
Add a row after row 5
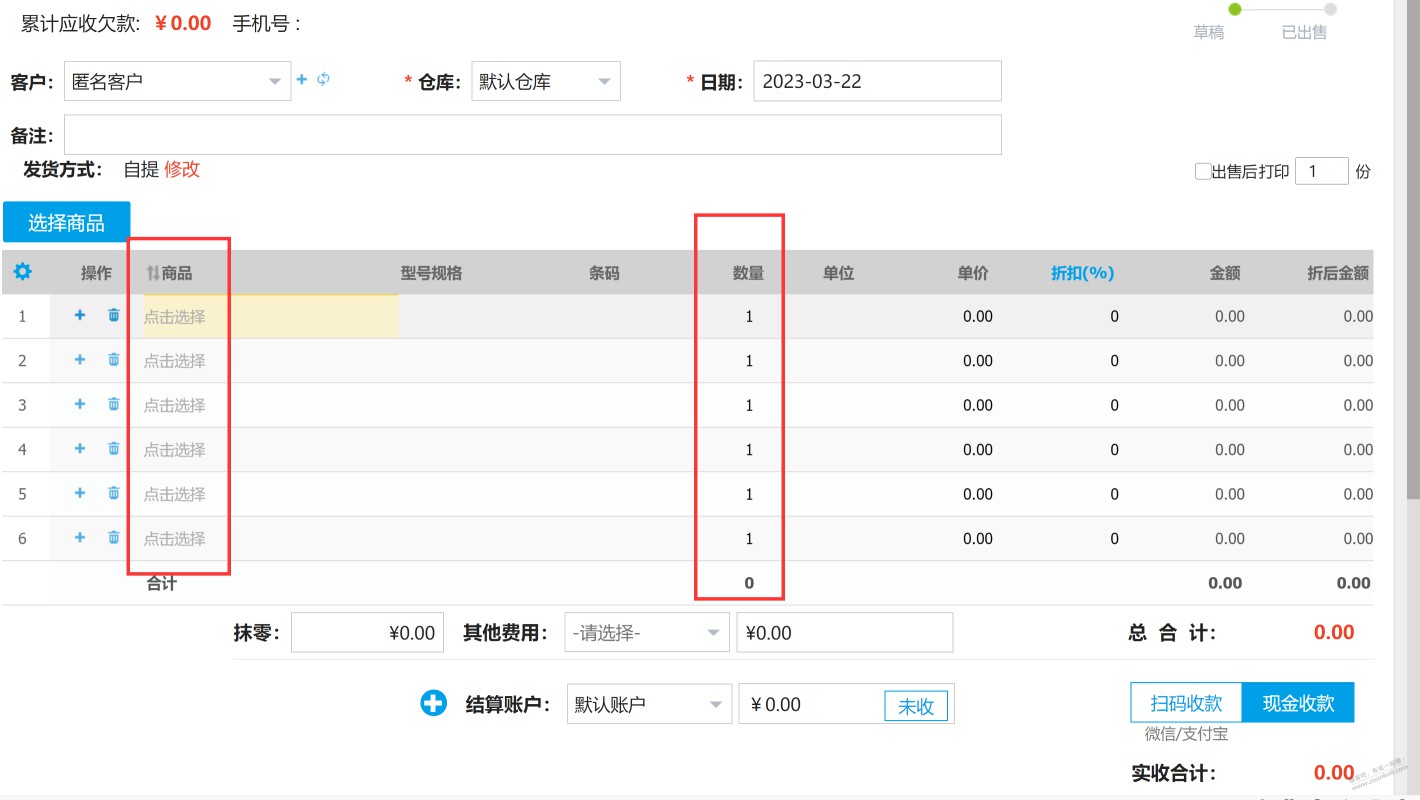(x=80, y=493)
